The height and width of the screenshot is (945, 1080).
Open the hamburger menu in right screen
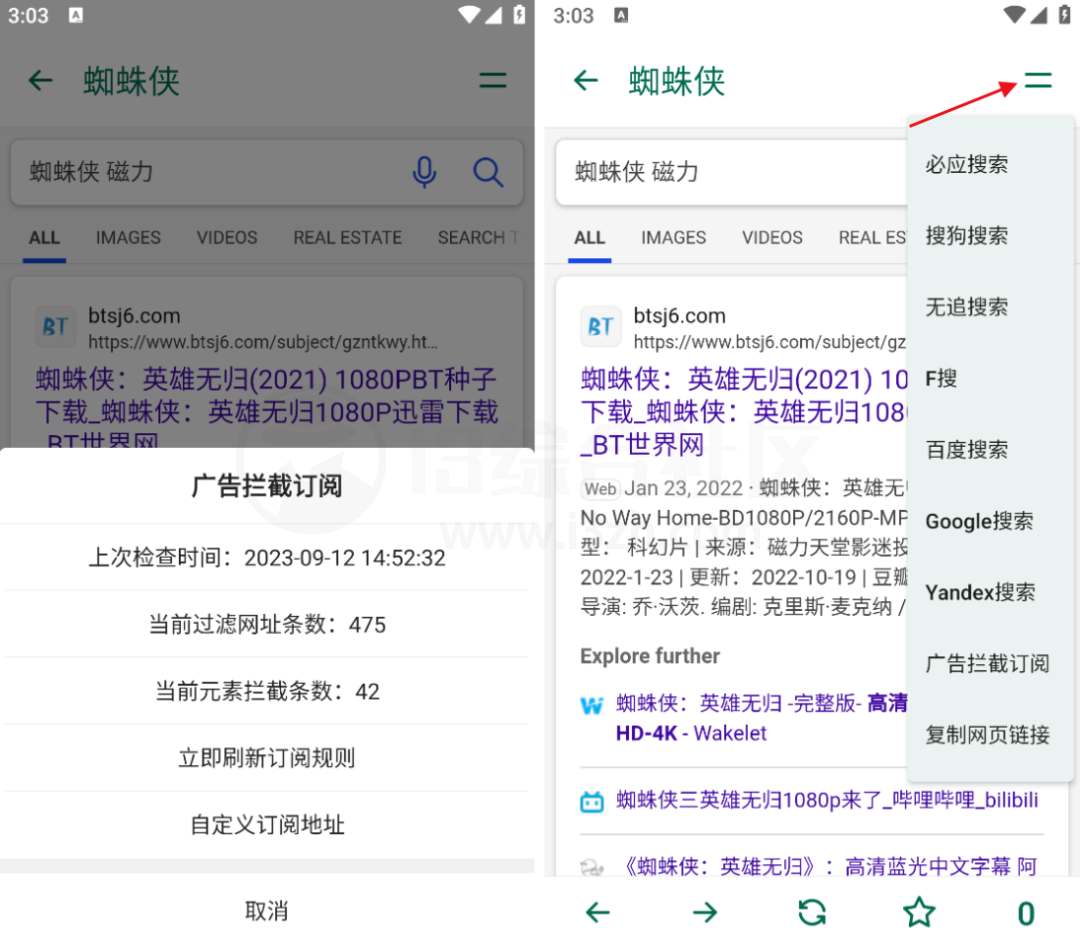1037,81
